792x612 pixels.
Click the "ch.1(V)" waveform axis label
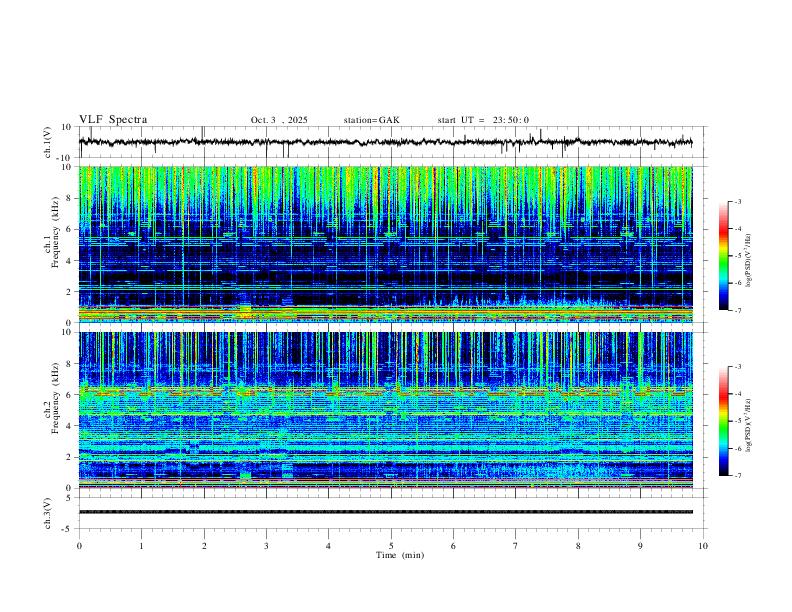click(x=47, y=142)
